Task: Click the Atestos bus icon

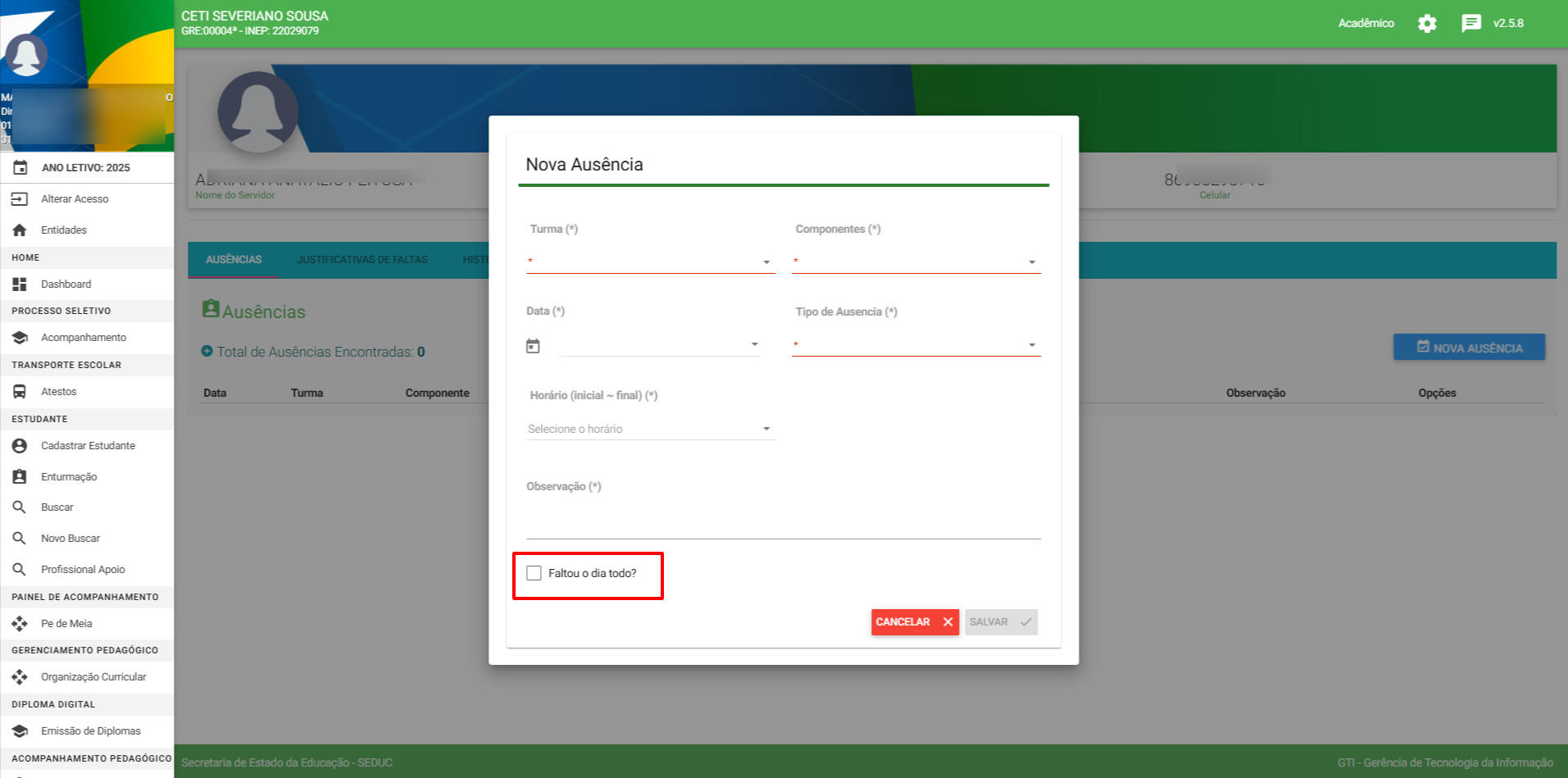Action: point(20,392)
